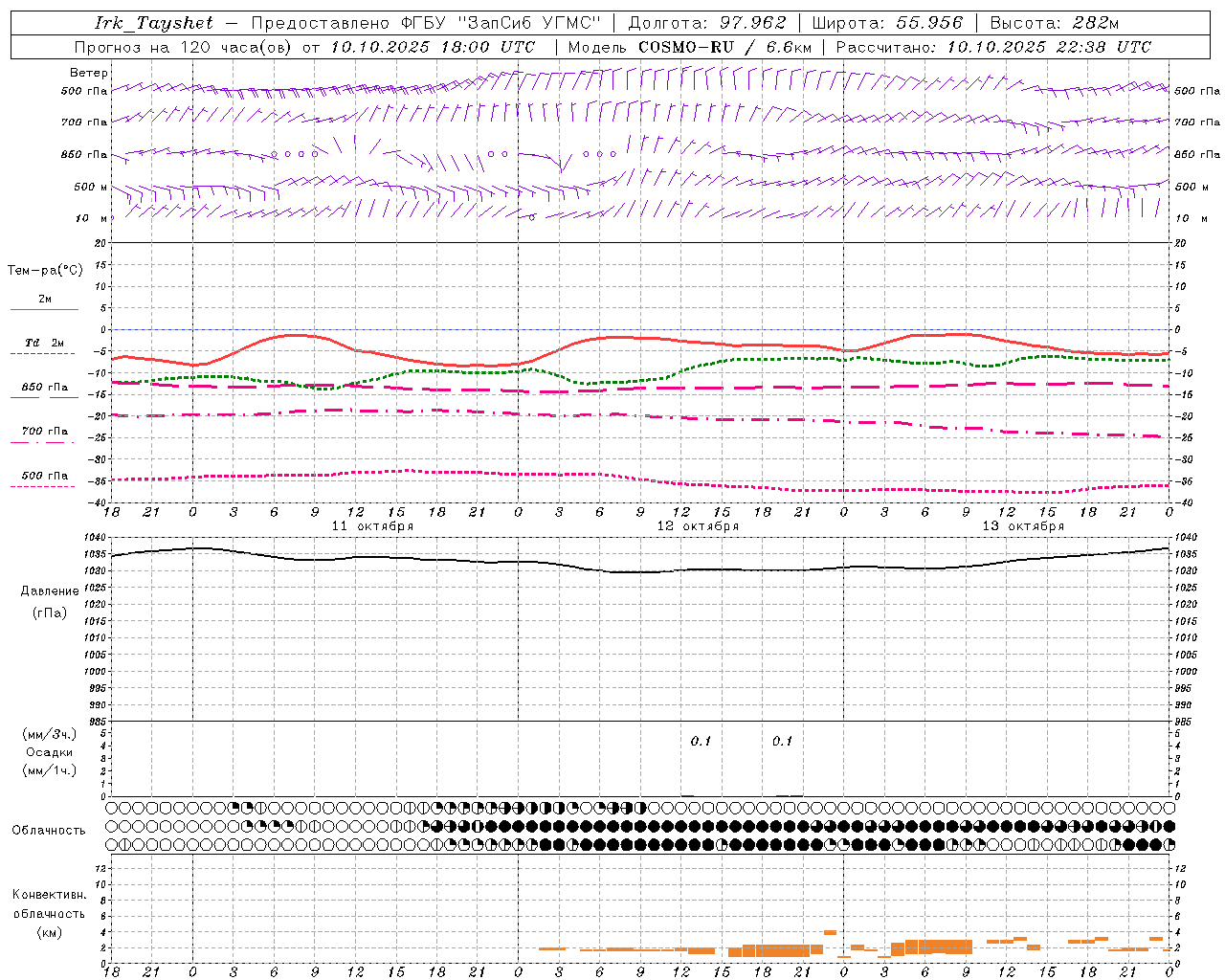The width and height of the screenshot is (1225, 980).
Task: Click the 'Широта: 55.956' value
Action: click(x=886, y=23)
